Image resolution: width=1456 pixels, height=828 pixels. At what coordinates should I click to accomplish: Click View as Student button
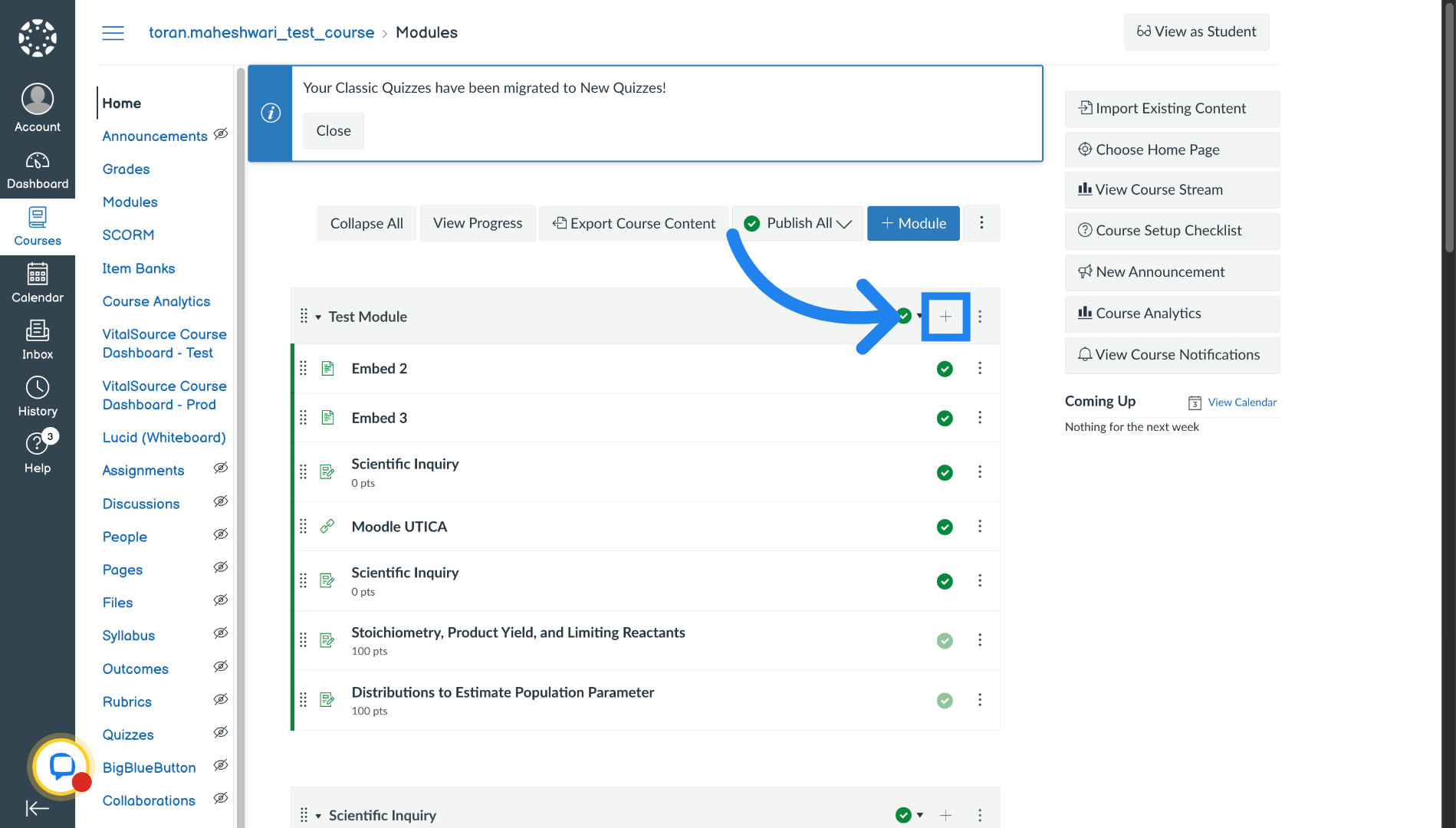pos(1196,31)
